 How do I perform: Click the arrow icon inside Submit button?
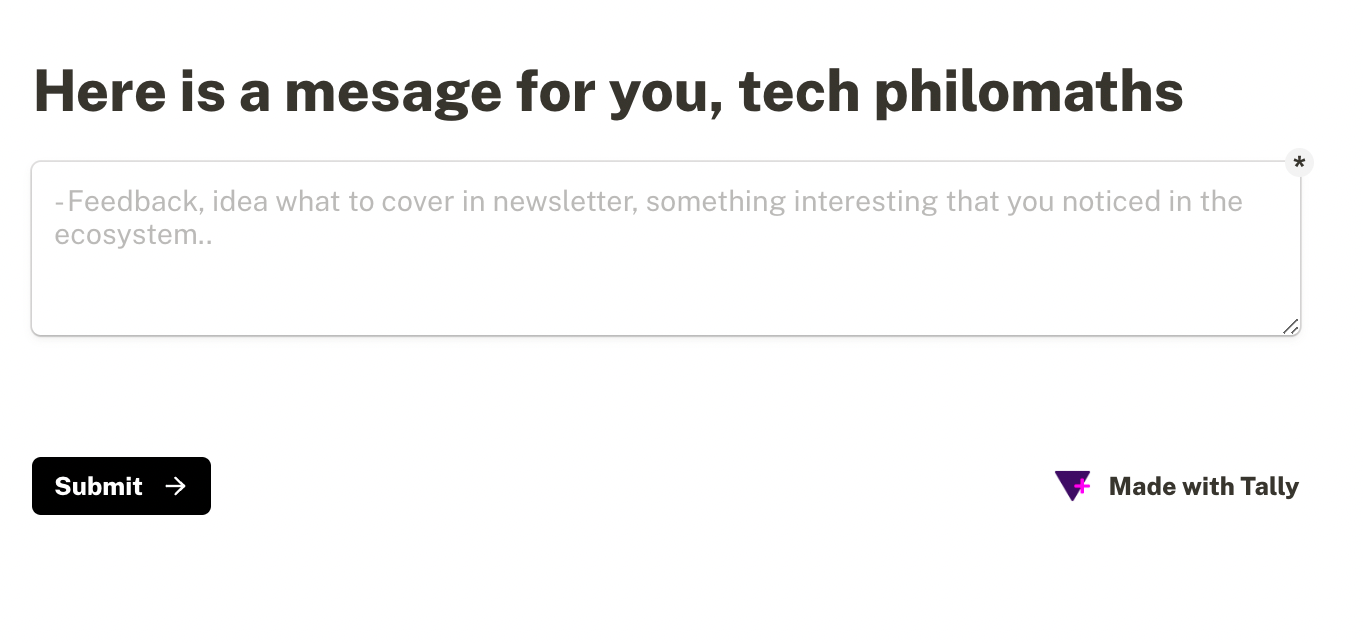click(x=176, y=486)
